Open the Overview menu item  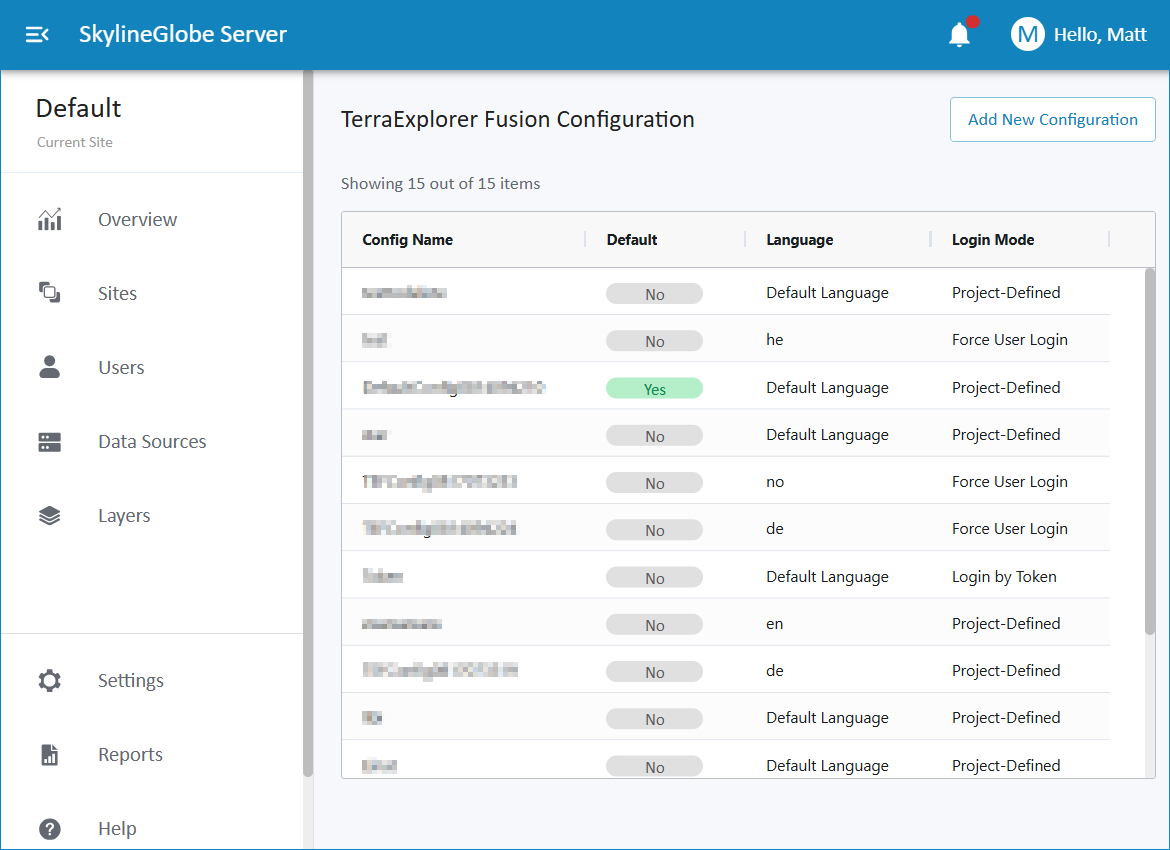pyautogui.click(x=137, y=219)
